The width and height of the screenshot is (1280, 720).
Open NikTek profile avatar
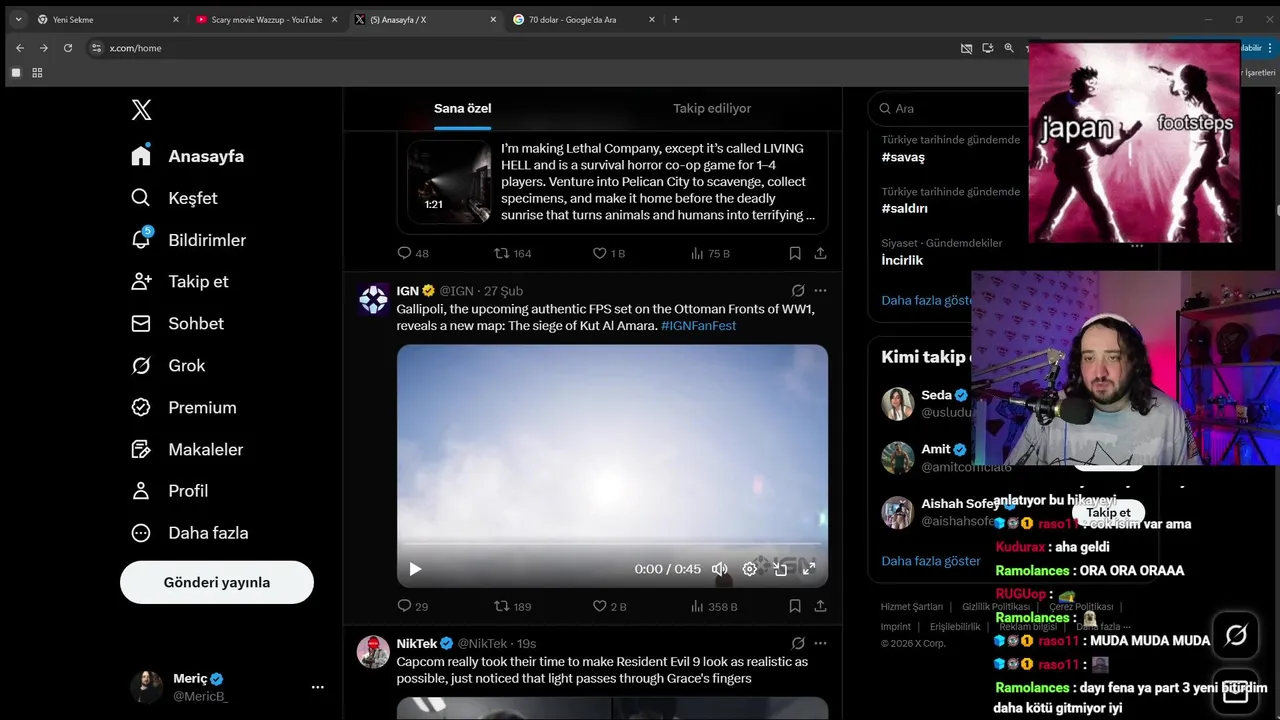(373, 651)
